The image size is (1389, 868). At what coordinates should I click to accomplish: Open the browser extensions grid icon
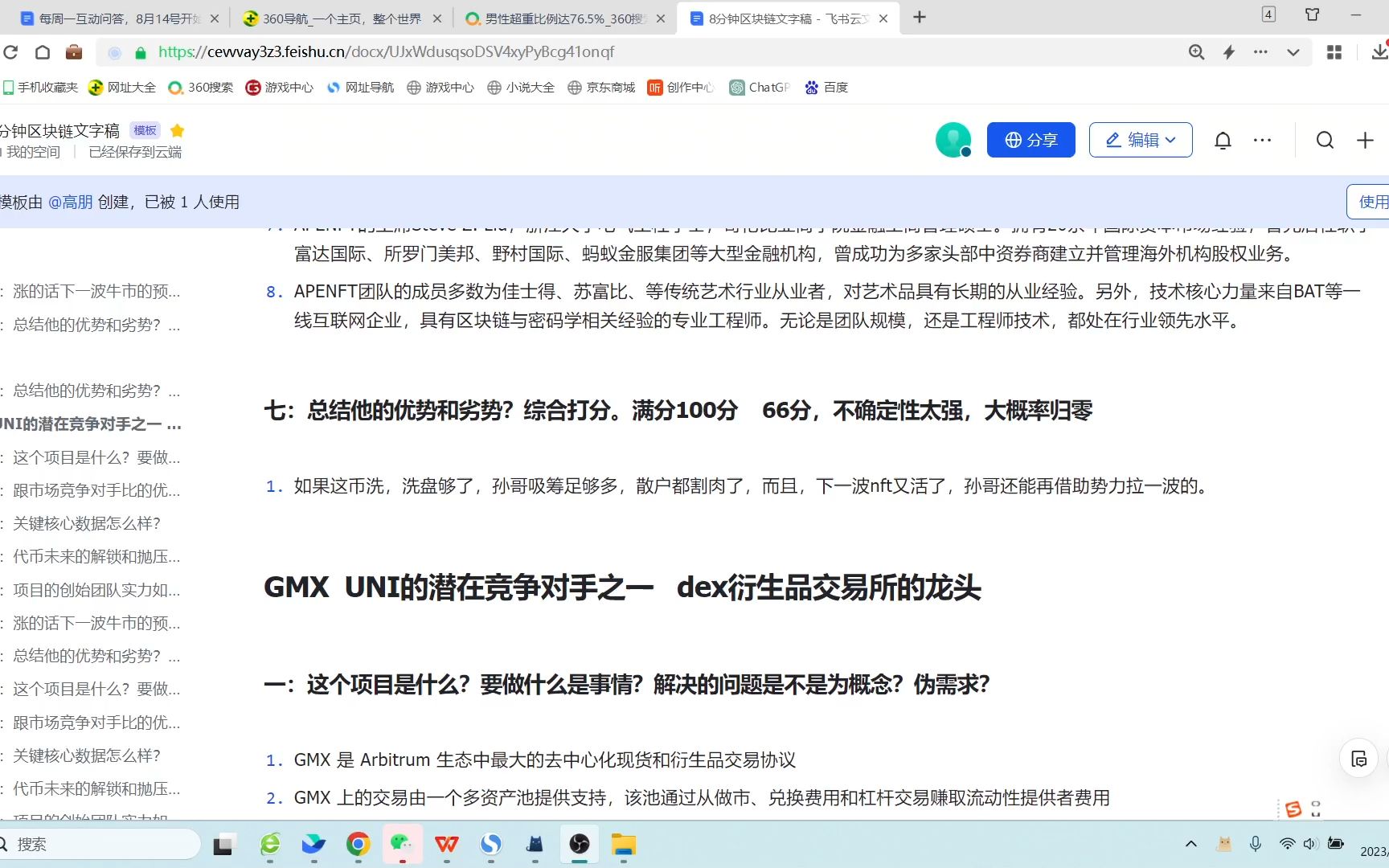(1334, 52)
